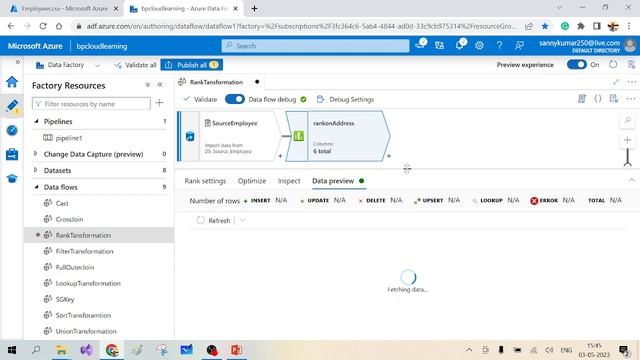Image resolution: width=640 pixels, height=360 pixels.
Task: Click the Cloud Shell icon in the Azure header
Action: pos(421,44)
